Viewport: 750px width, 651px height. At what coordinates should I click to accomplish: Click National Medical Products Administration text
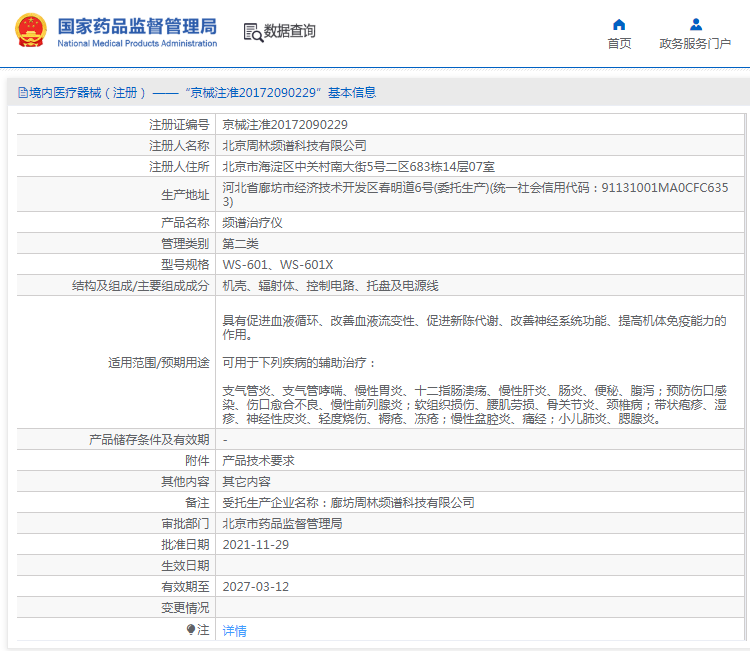click(137, 44)
